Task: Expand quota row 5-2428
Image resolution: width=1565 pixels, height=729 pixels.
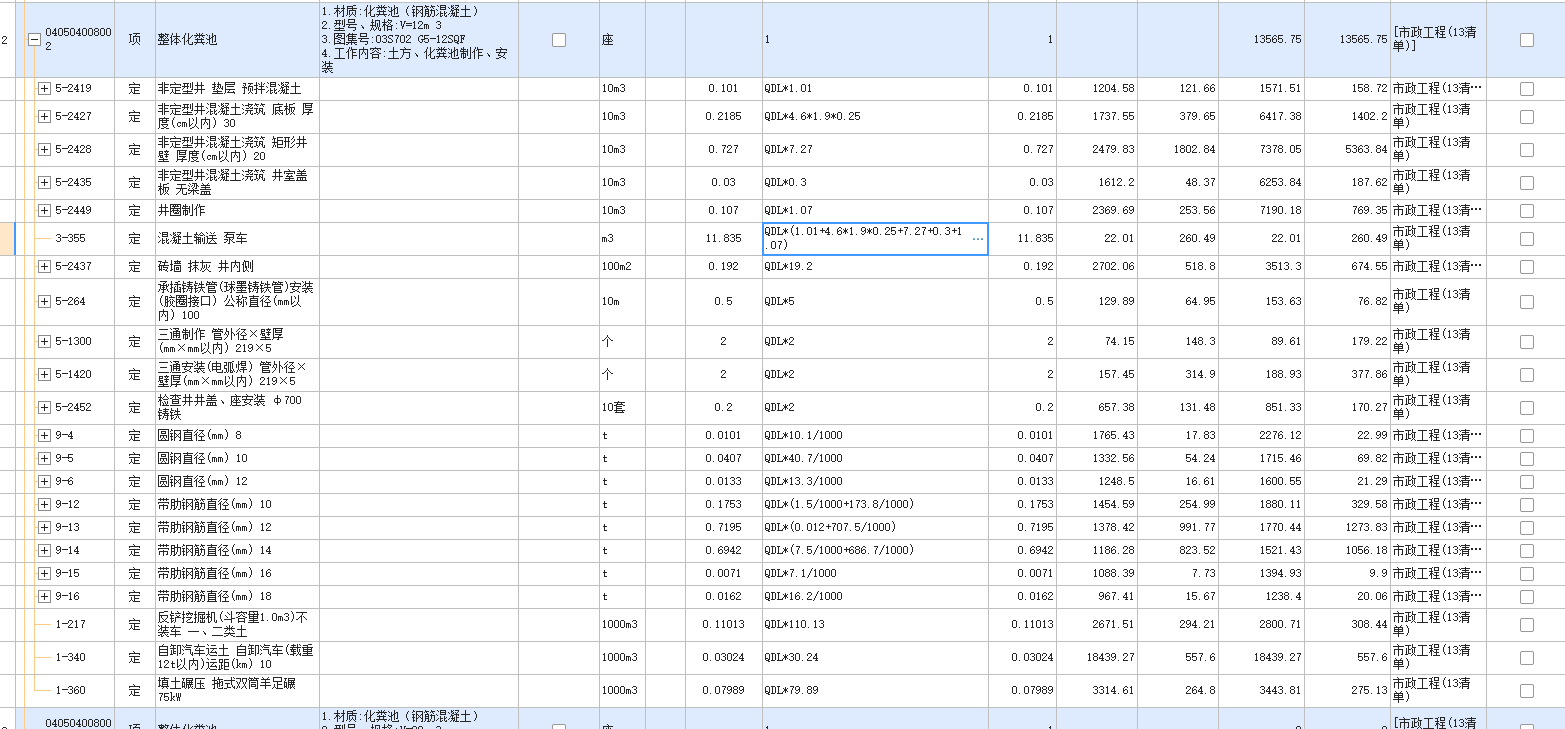Action: pos(44,150)
